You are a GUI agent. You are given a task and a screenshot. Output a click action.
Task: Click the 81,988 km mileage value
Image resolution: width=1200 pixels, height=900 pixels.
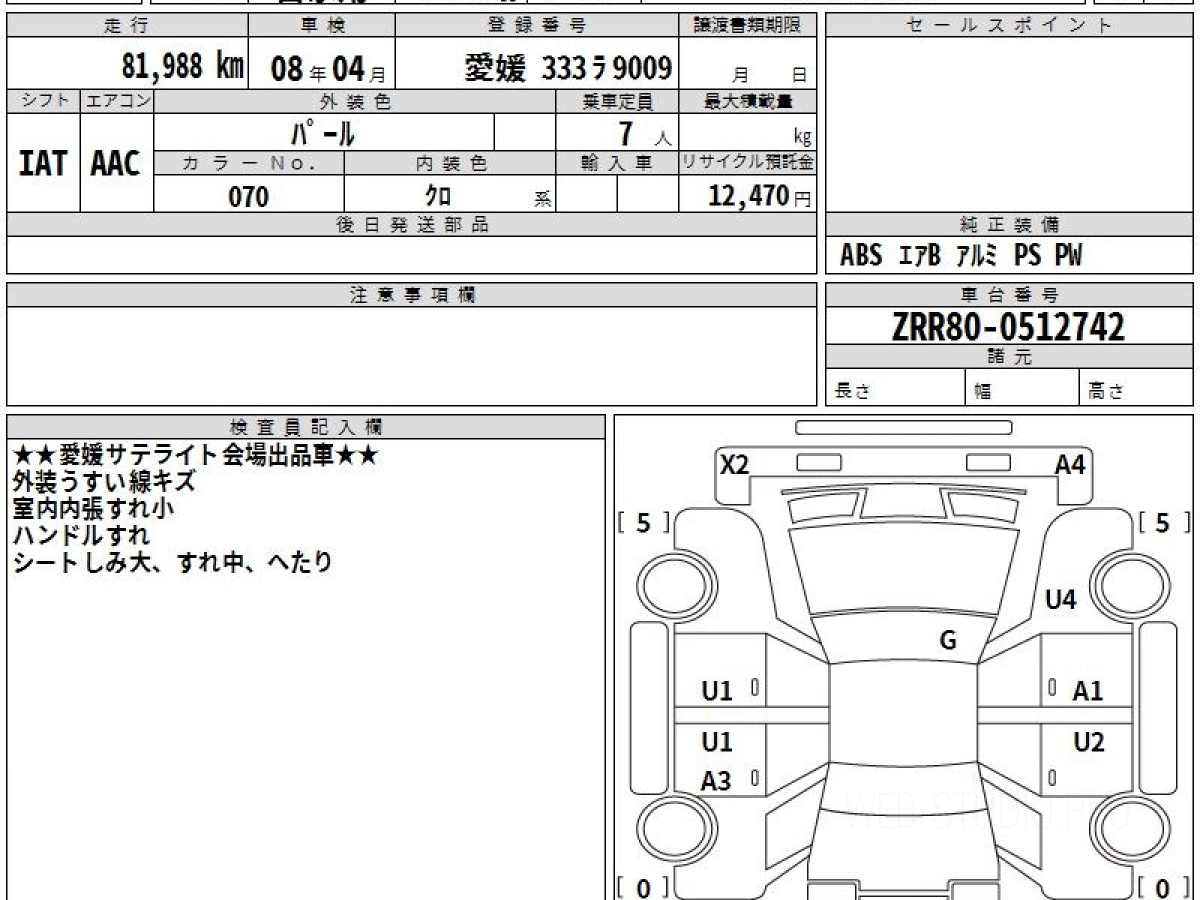[x=183, y=67]
